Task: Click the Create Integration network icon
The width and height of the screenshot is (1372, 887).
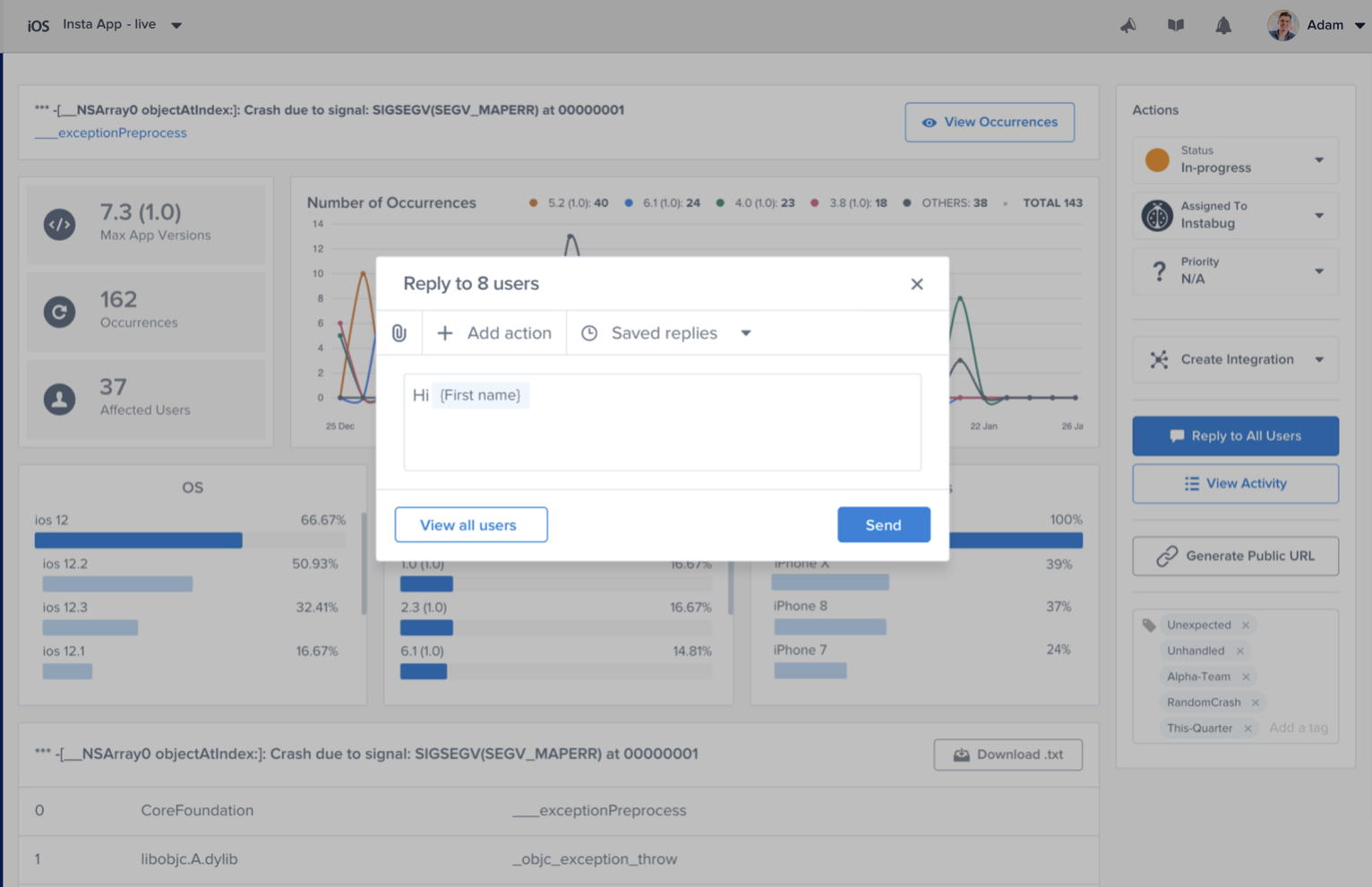Action: [1159, 359]
